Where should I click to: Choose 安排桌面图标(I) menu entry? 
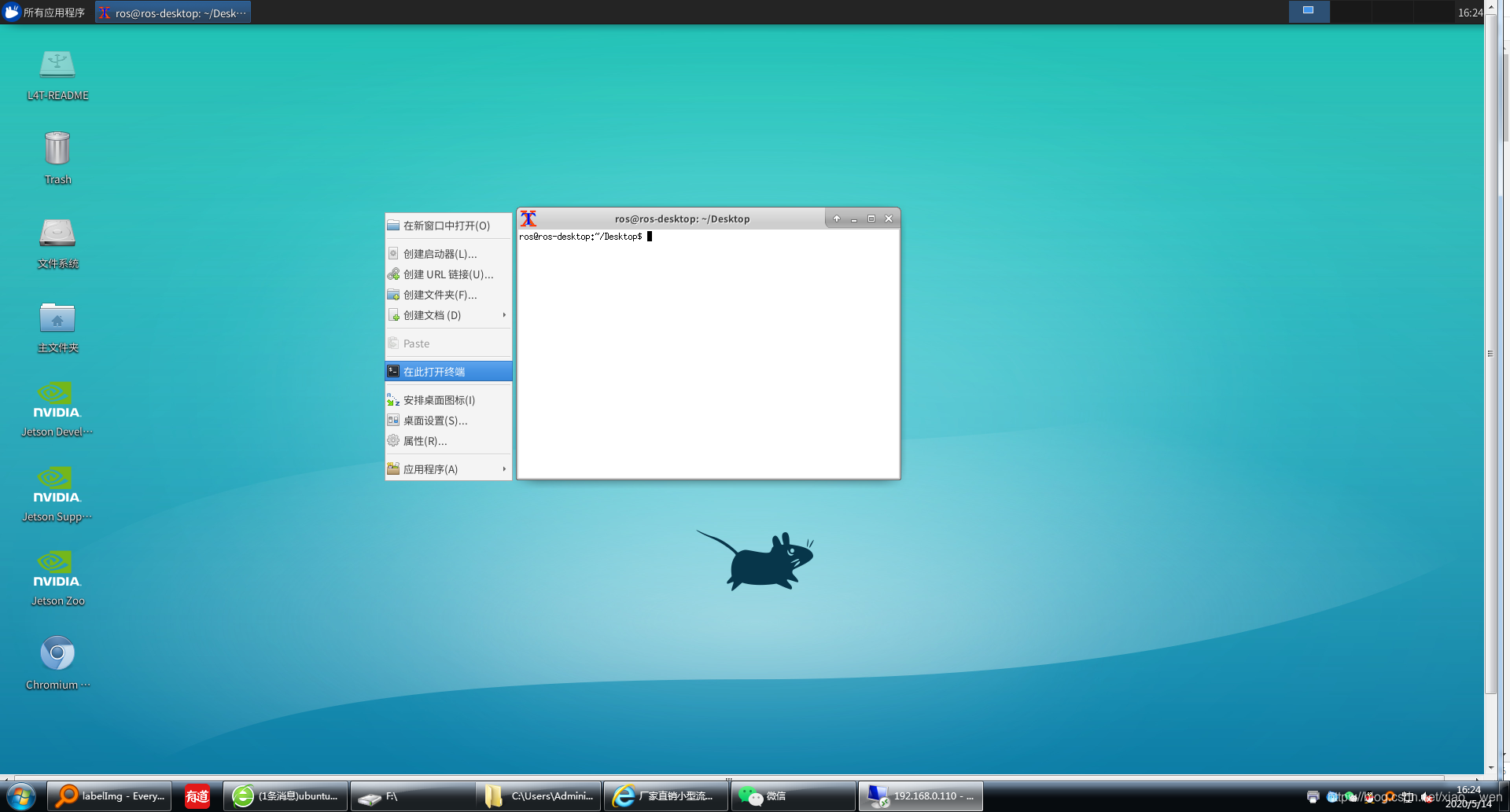coord(448,400)
